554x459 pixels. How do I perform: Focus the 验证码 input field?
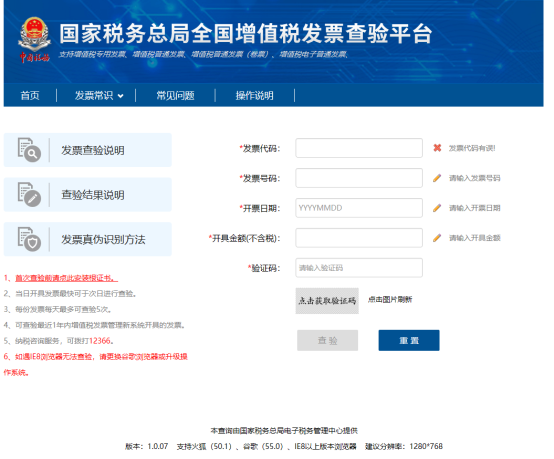click(x=359, y=268)
